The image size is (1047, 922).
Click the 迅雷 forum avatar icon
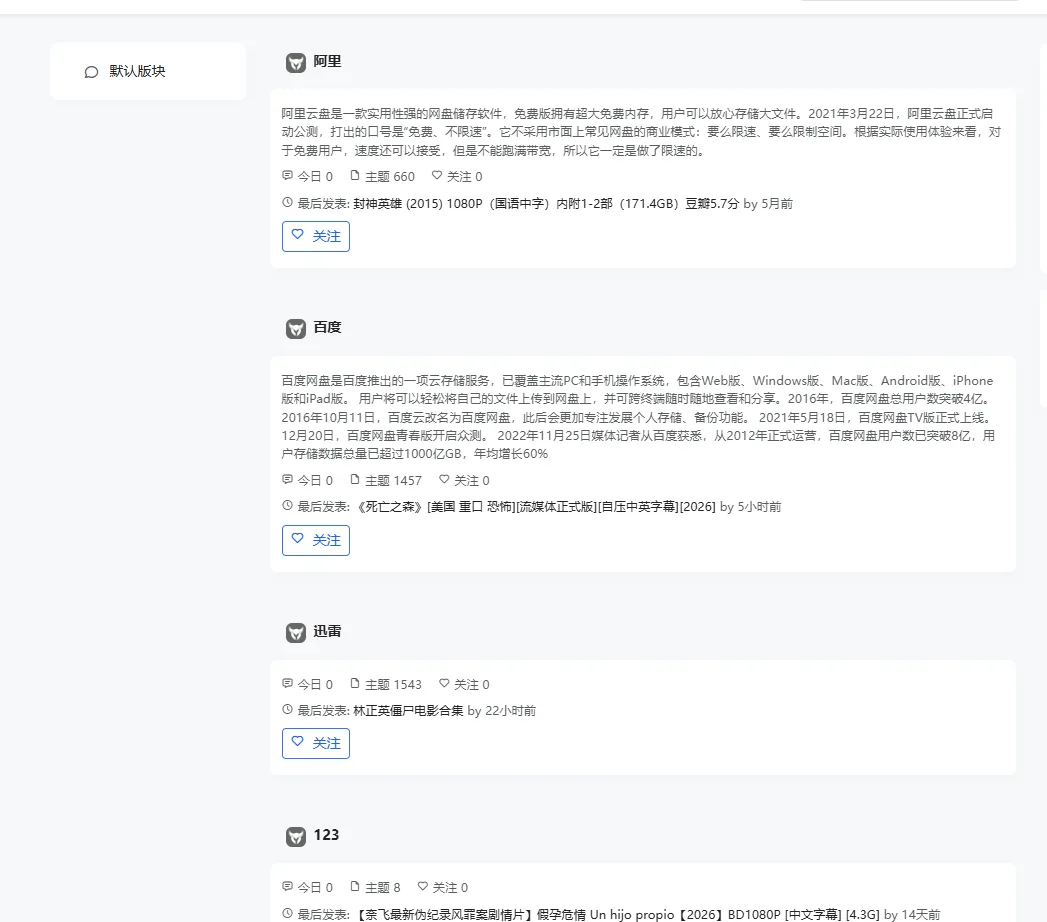[x=296, y=632]
